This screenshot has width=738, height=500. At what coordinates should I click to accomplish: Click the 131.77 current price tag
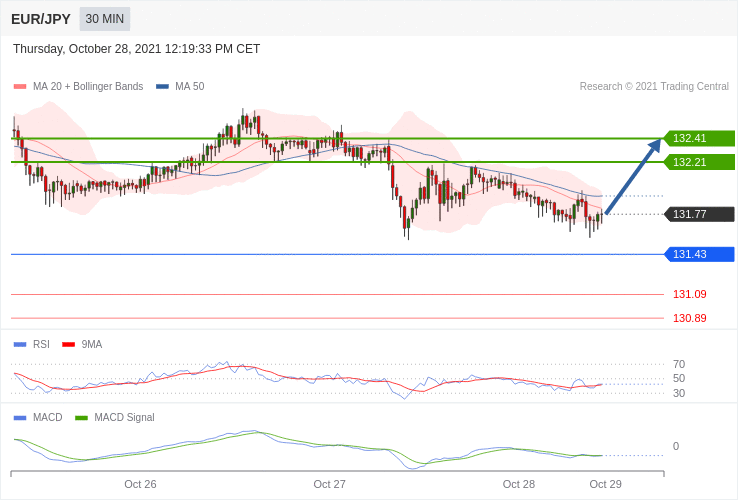(x=699, y=214)
